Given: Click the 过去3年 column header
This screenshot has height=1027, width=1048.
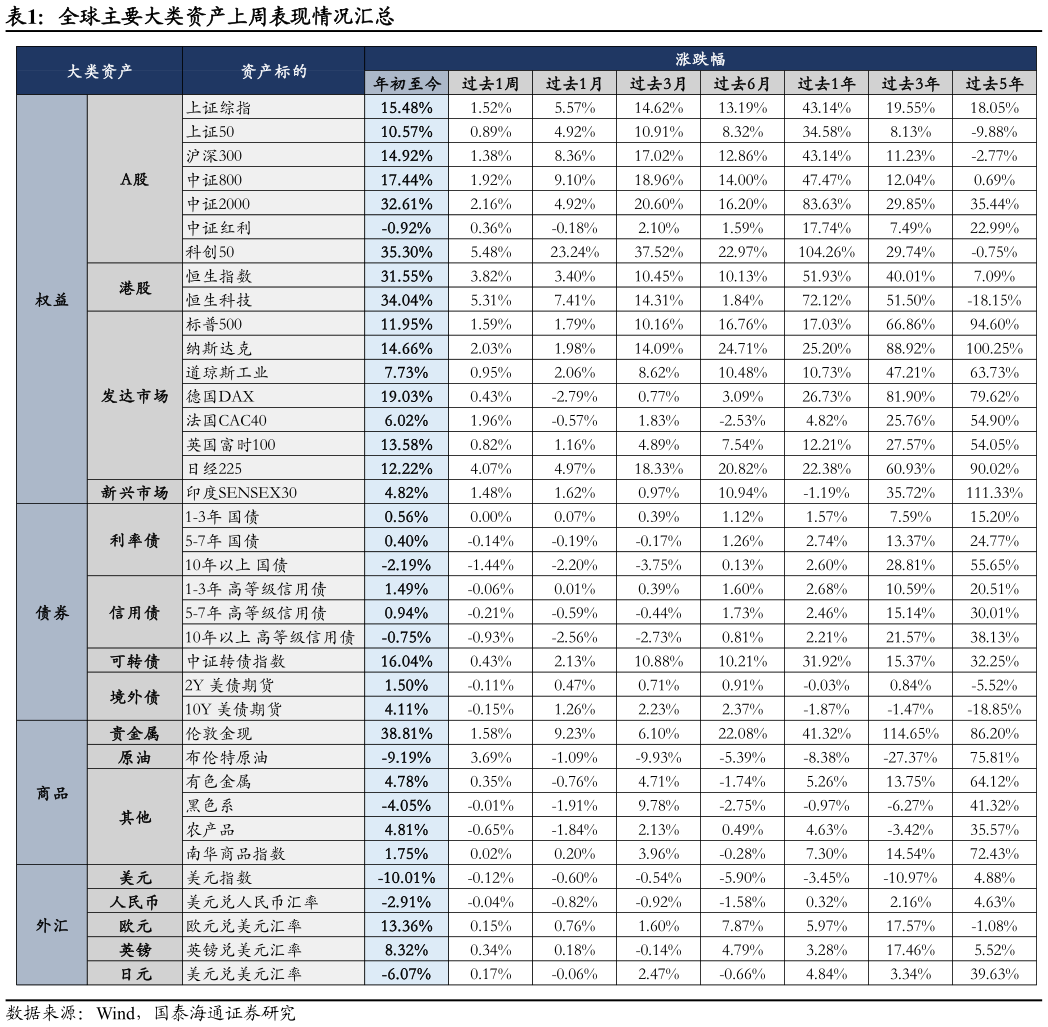Looking at the screenshot, I should [x=910, y=84].
